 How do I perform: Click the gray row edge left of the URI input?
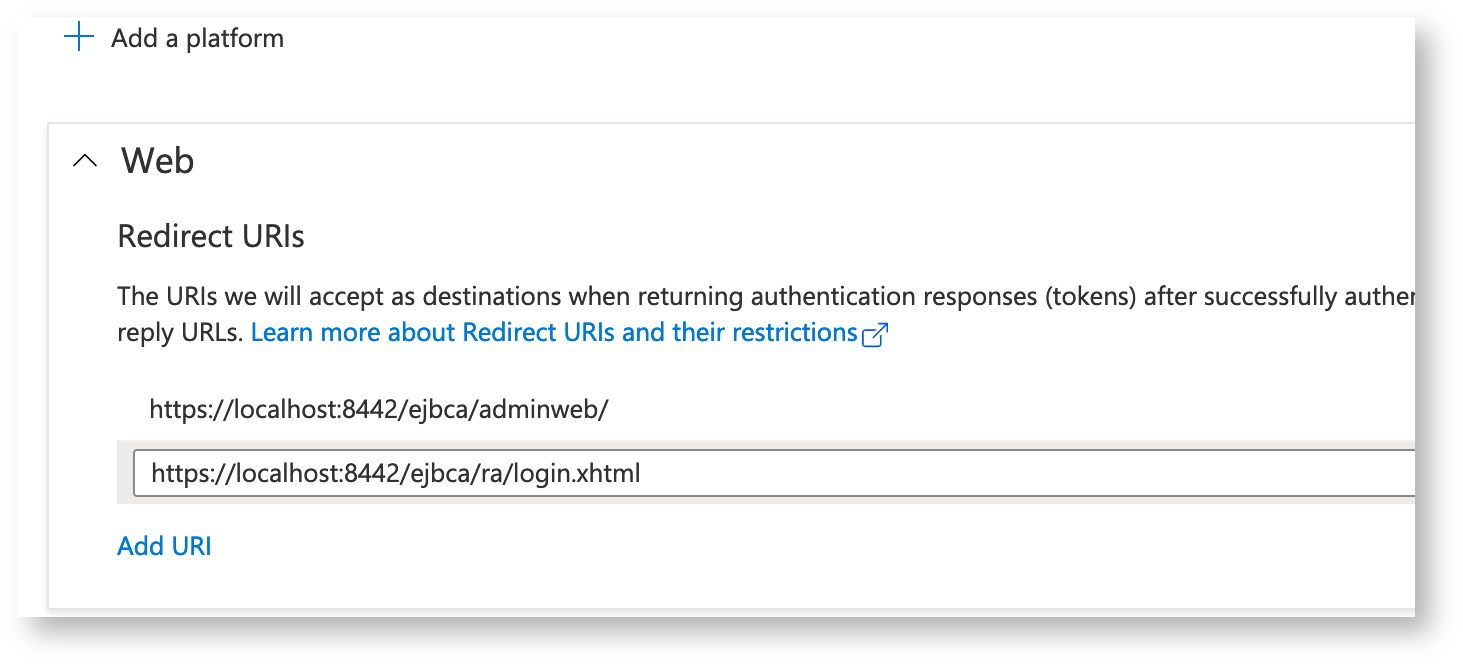click(x=125, y=472)
